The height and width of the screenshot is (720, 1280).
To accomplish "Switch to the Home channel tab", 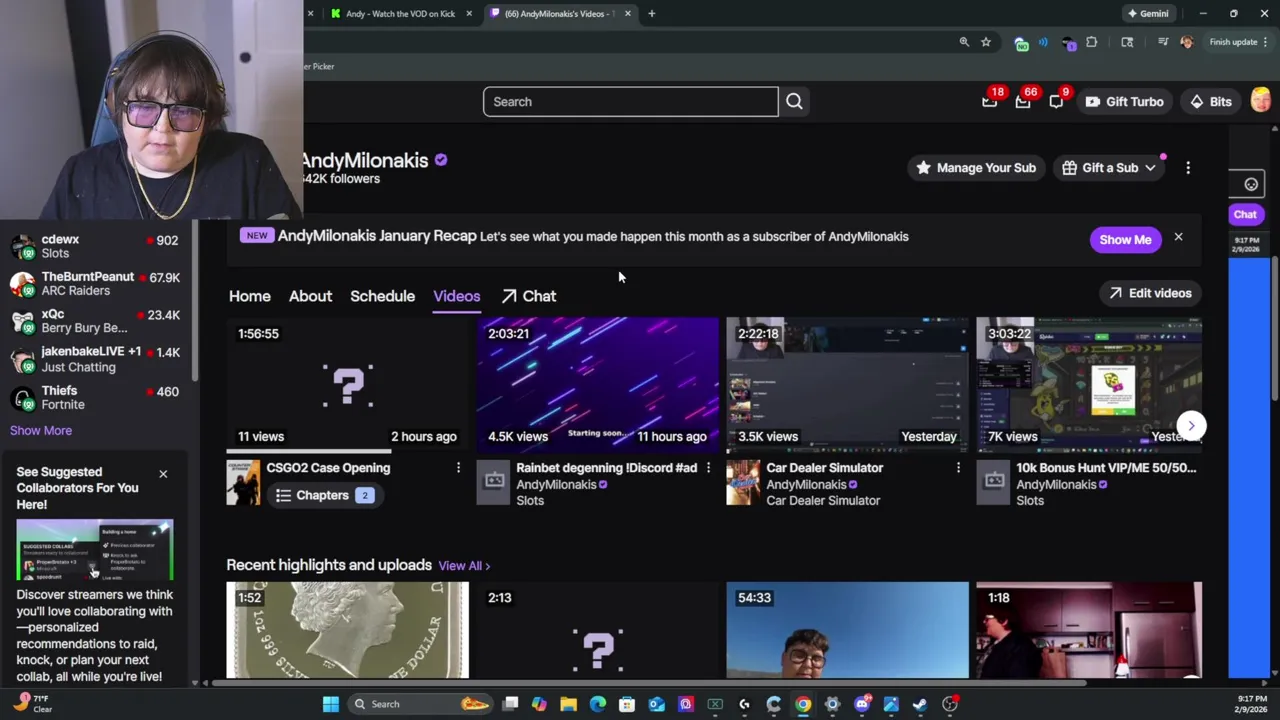I will [x=249, y=296].
